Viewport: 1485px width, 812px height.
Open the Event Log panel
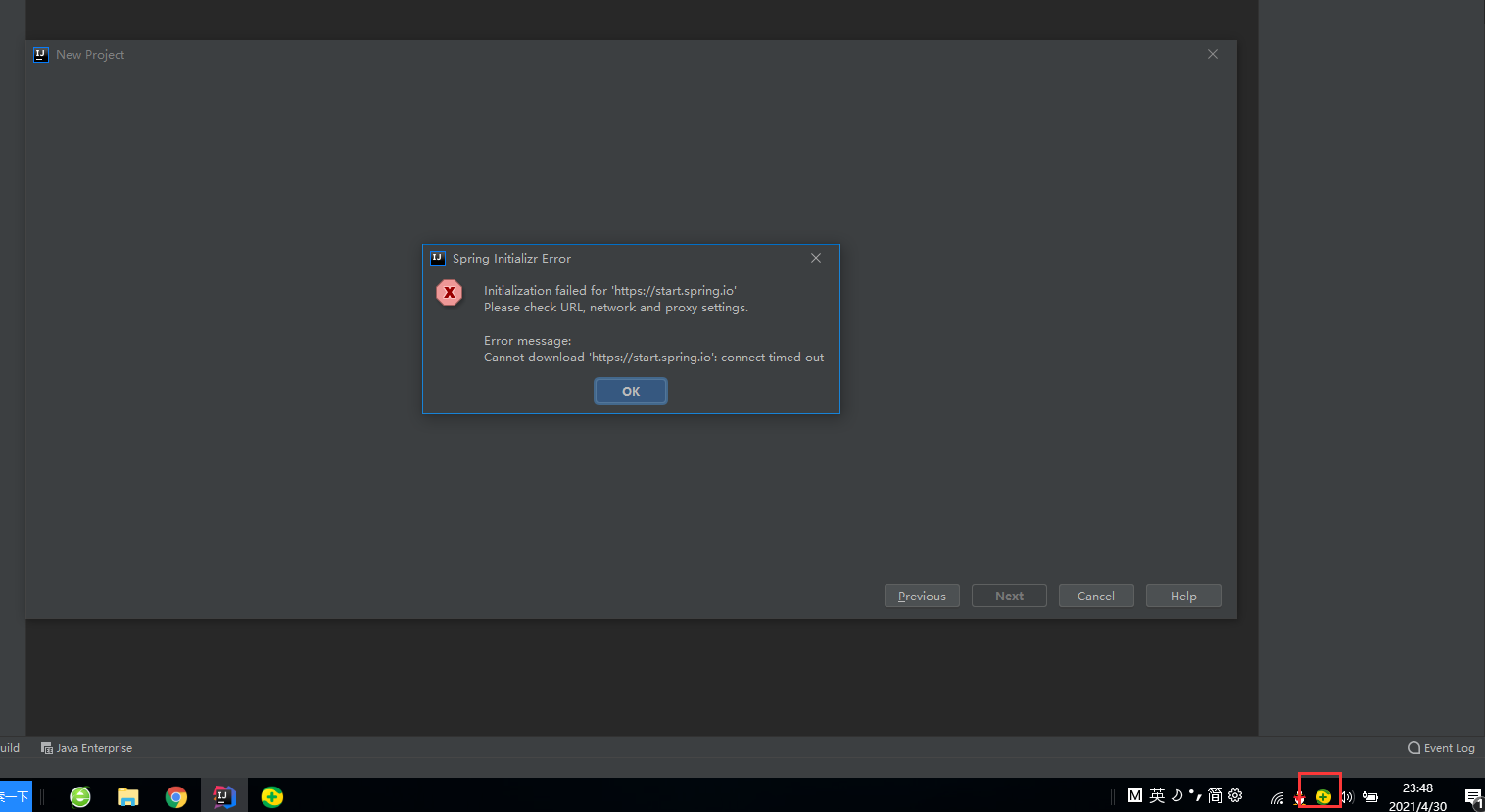click(x=1441, y=748)
